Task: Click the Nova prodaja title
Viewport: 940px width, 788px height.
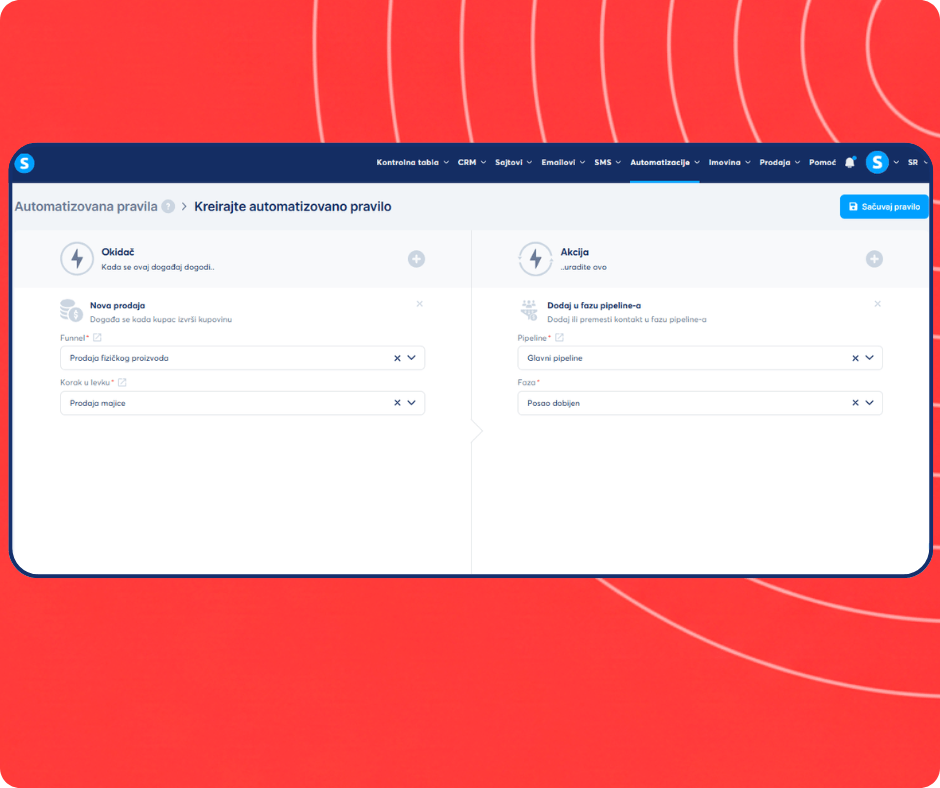Action: point(118,305)
